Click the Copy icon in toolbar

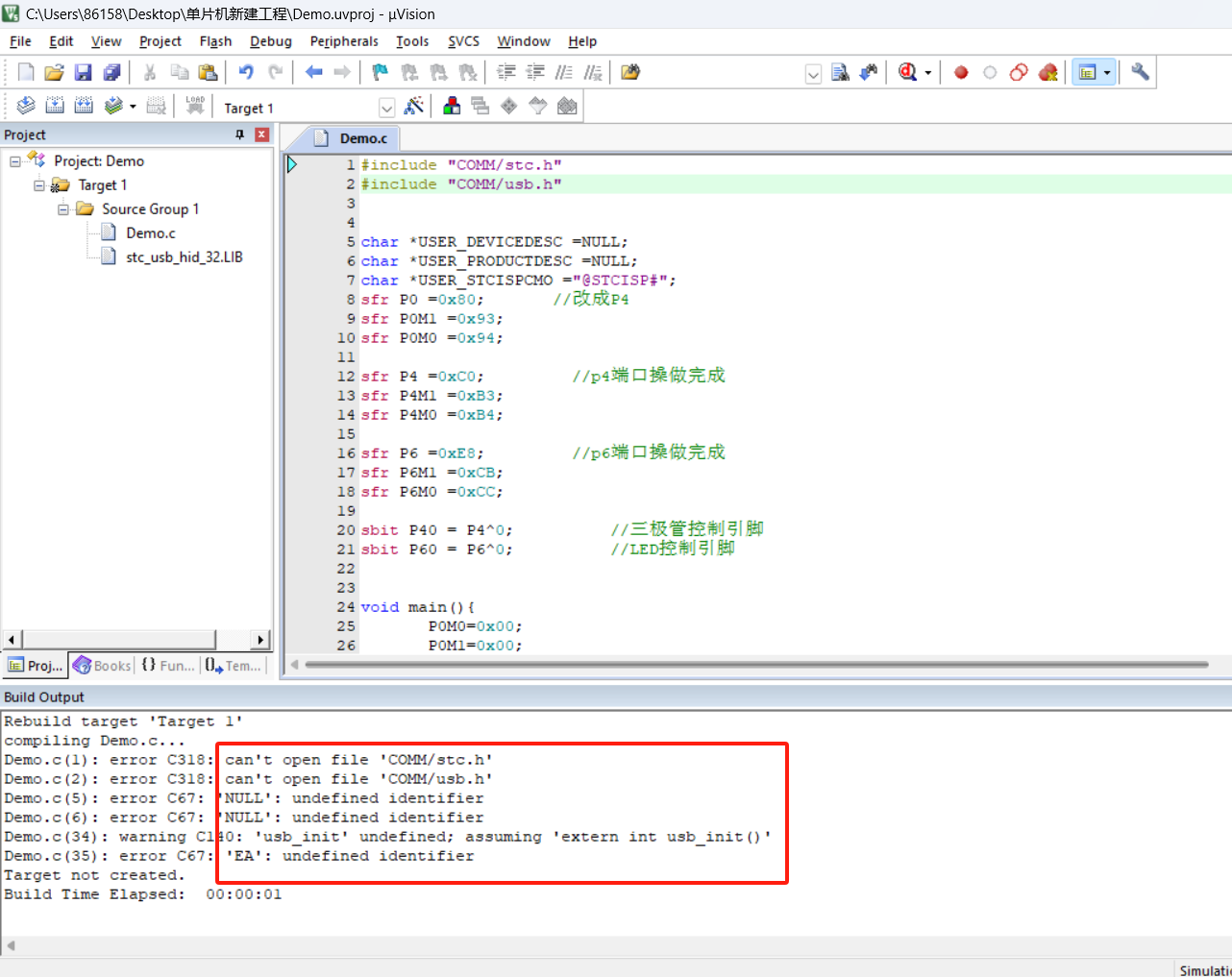pos(179,72)
